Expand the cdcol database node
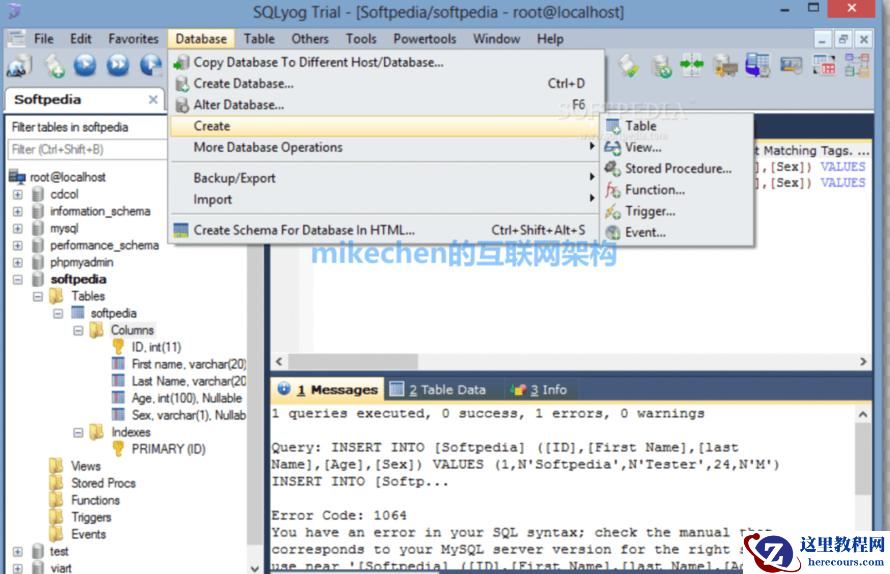Viewport: 890px width, 574px height. tap(18, 195)
